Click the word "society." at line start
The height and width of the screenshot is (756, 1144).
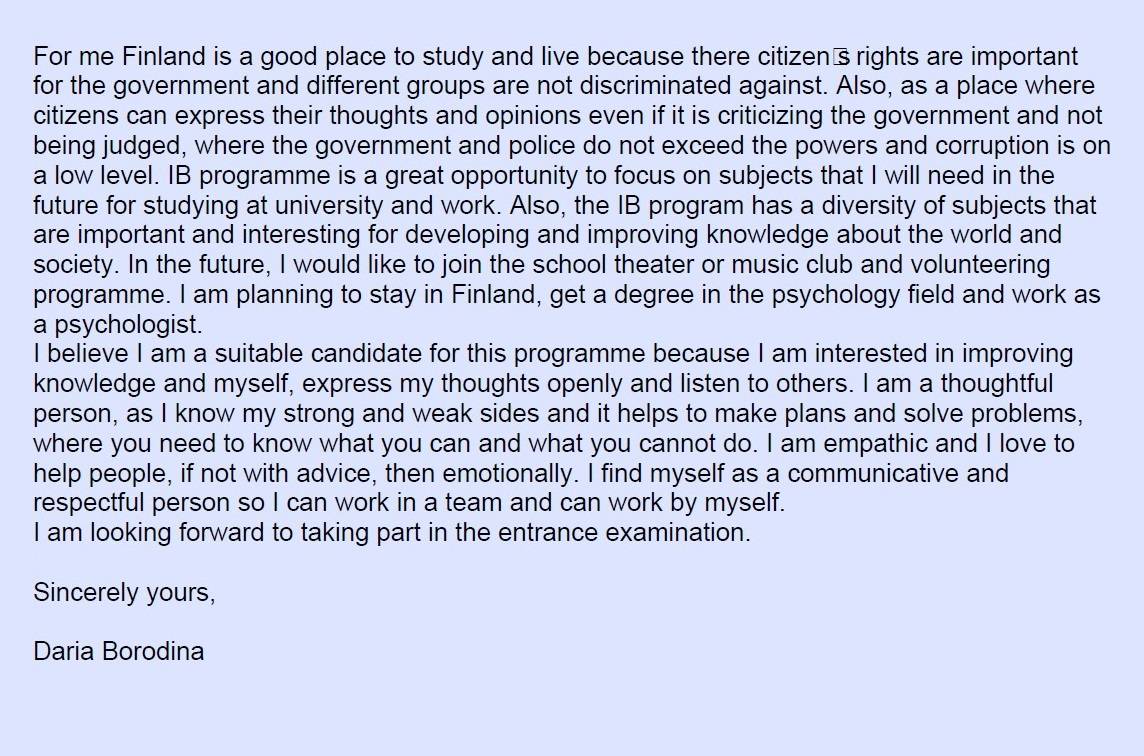tap(77, 265)
